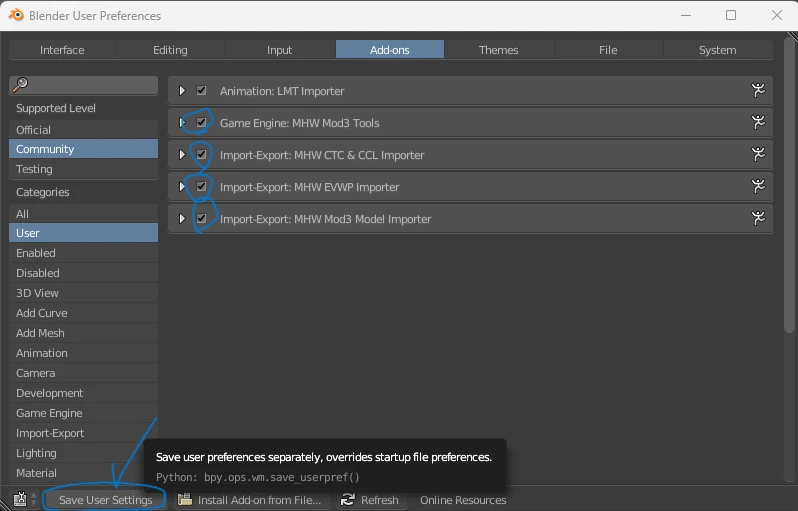
Task: Toggle the Community supported level filter
Action: coord(83,149)
